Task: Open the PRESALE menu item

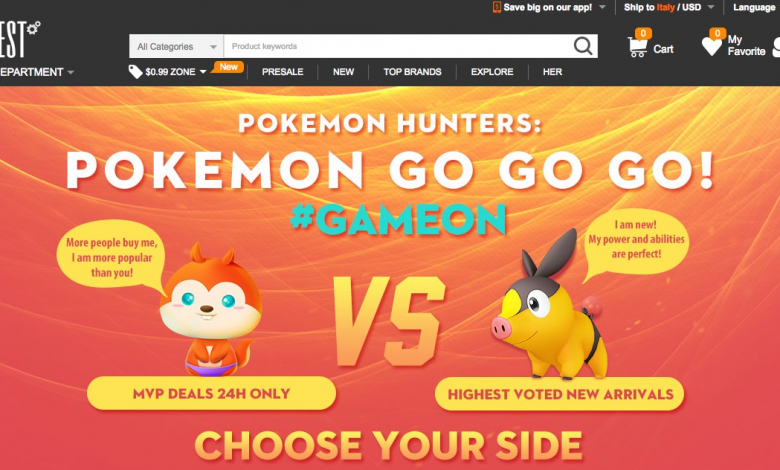Action: [x=283, y=72]
